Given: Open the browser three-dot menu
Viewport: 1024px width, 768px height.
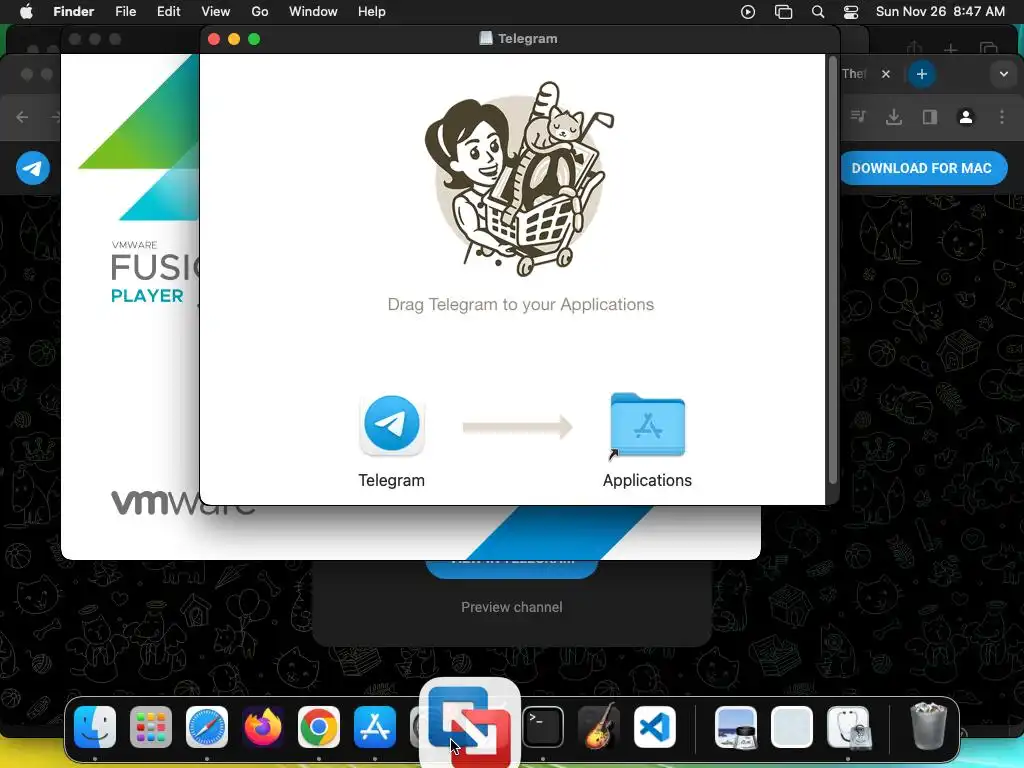Looking at the screenshot, I should pos(1002,117).
